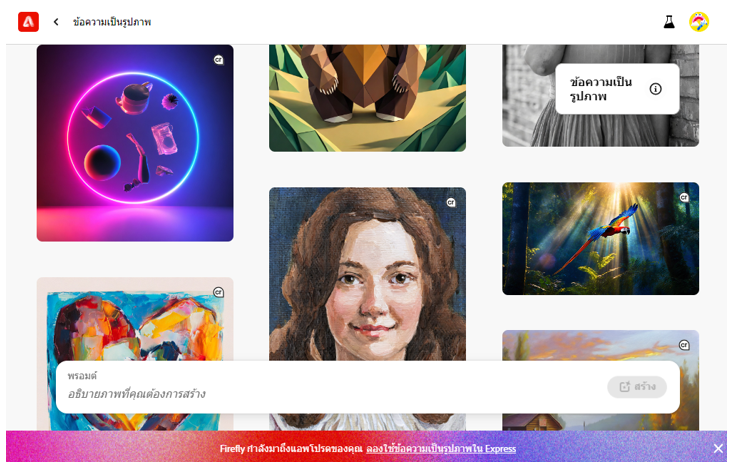733x465 pixels.
Task: Open the oil-painted woman portrait thumbnail
Action: click(x=367, y=273)
